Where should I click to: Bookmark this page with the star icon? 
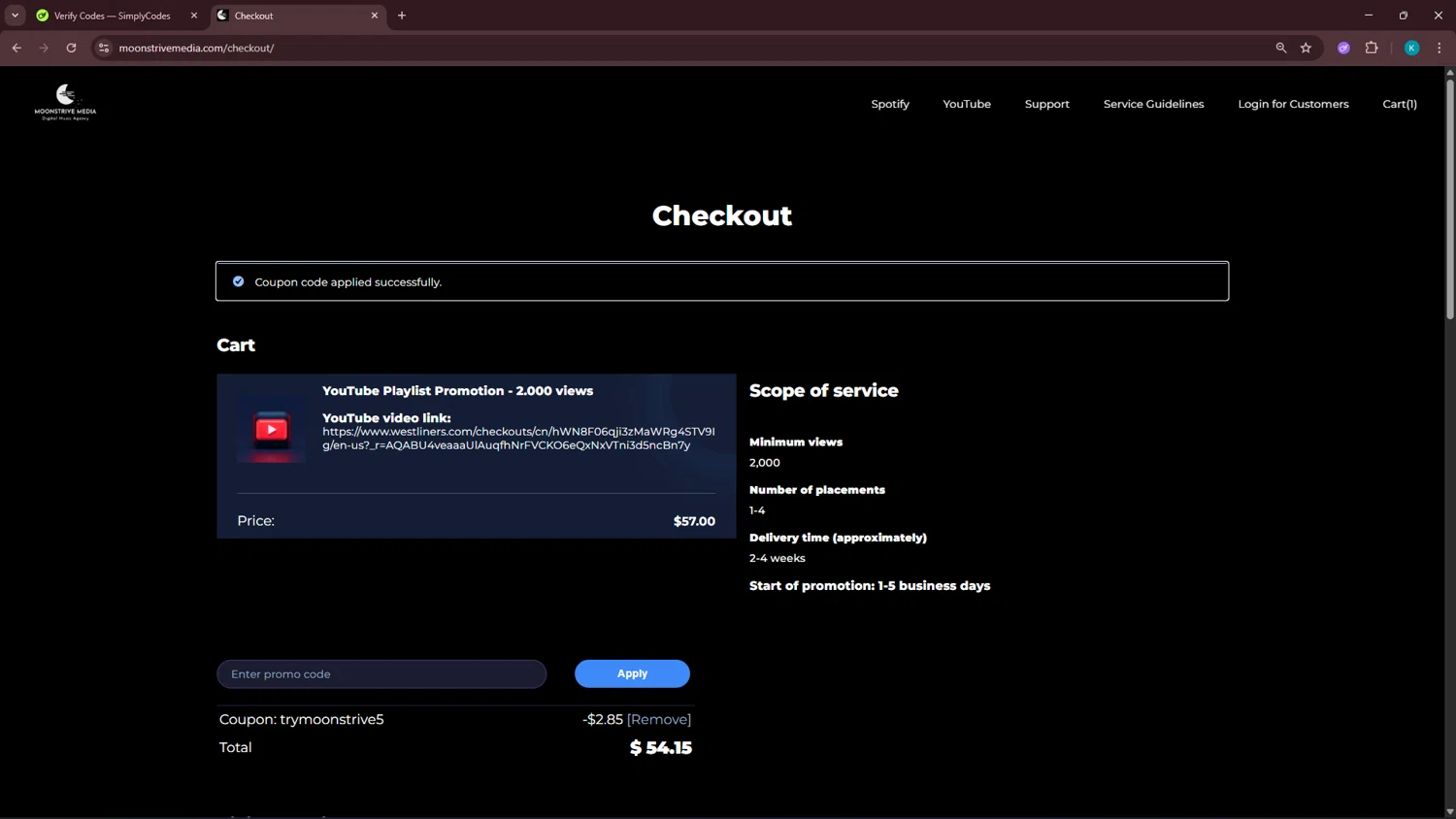click(1307, 48)
